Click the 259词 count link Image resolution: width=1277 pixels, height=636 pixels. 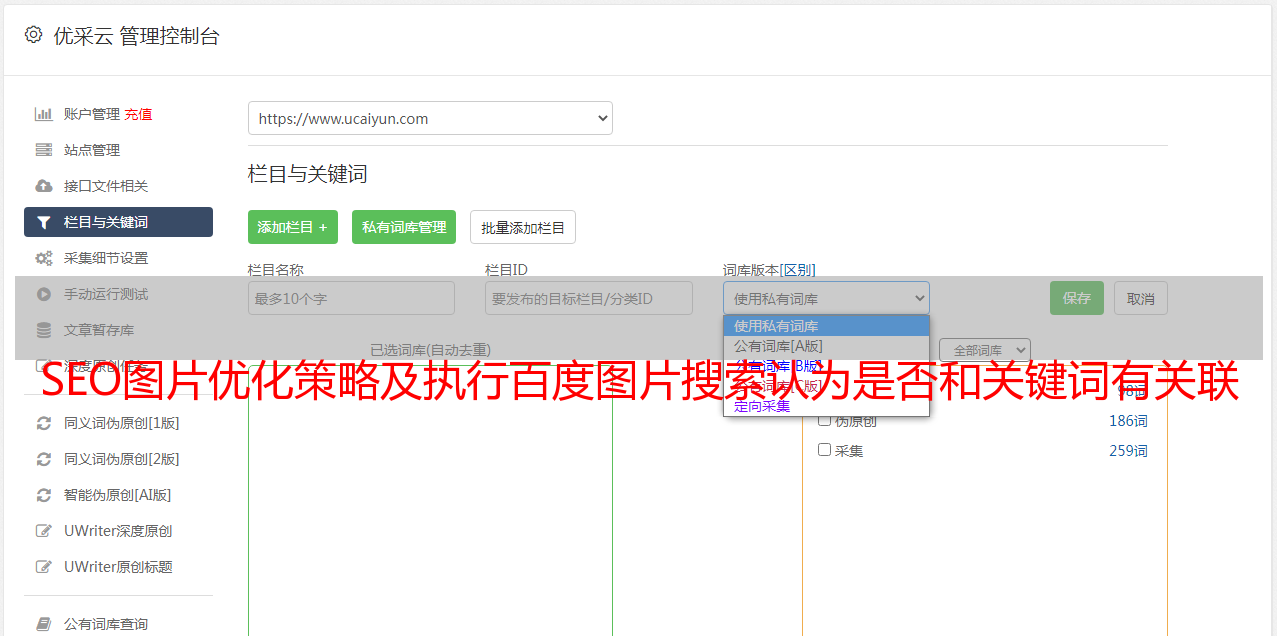[1128, 451]
